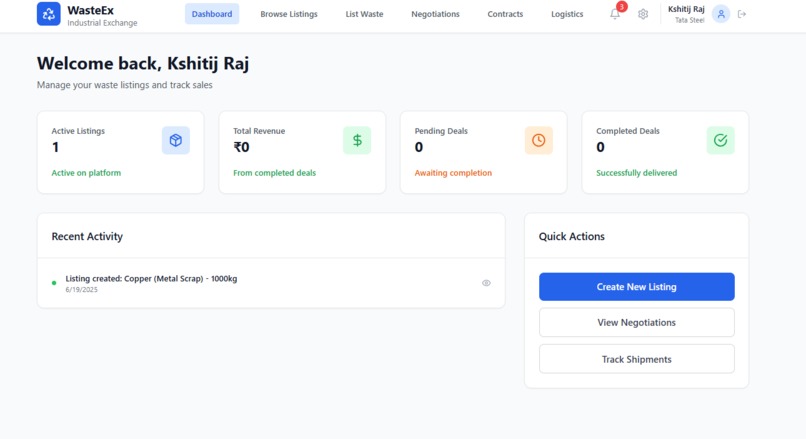Viewport: 806px width, 439px height.
Task: Click the Active Listings box icon
Action: pyautogui.click(x=176, y=140)
